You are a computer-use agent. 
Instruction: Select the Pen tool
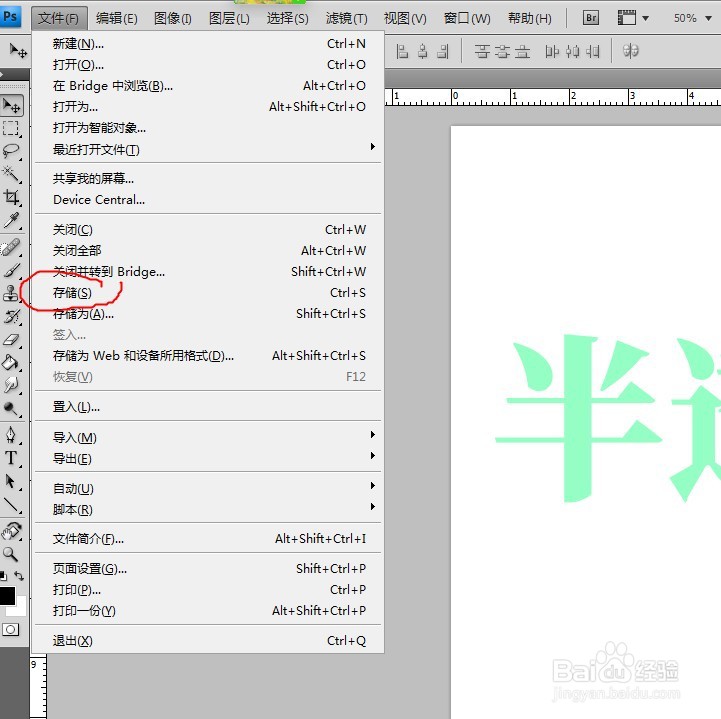pyautogui.click(x=11, y=435)
